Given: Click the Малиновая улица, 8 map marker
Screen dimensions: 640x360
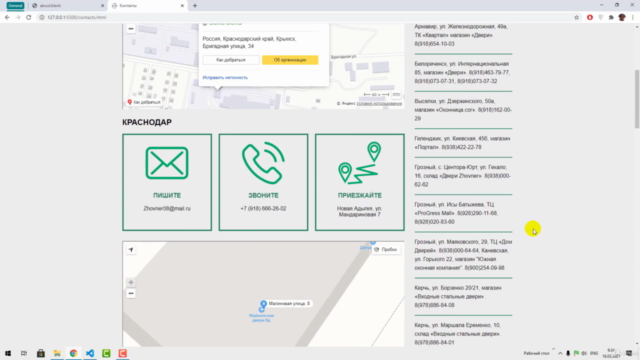Looking at the screenshot, I should click(263, 304).
